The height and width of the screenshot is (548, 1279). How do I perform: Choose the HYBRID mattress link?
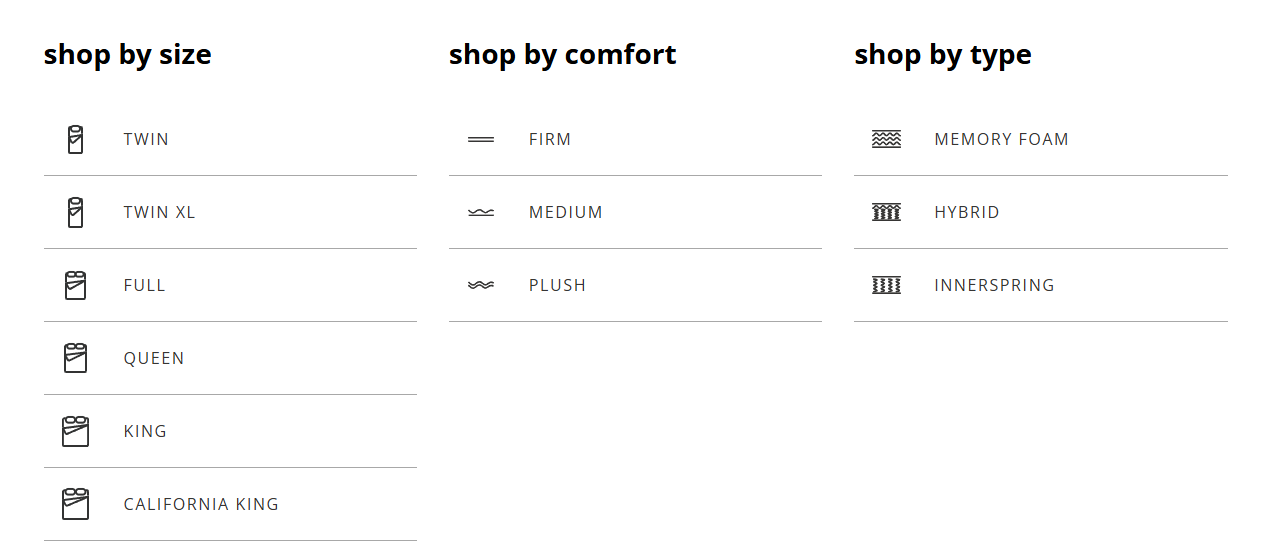tap(966, 213)
